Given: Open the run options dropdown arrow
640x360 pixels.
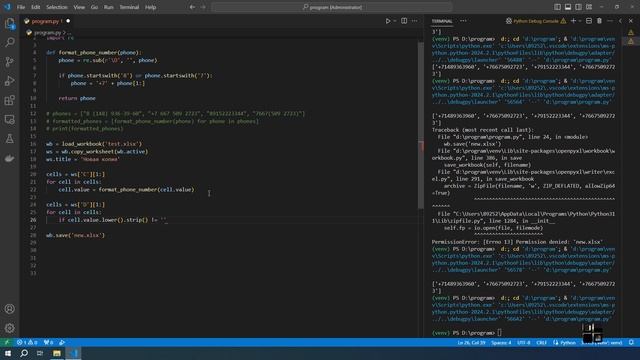Looking at the screenshot, I should (395, 21).
